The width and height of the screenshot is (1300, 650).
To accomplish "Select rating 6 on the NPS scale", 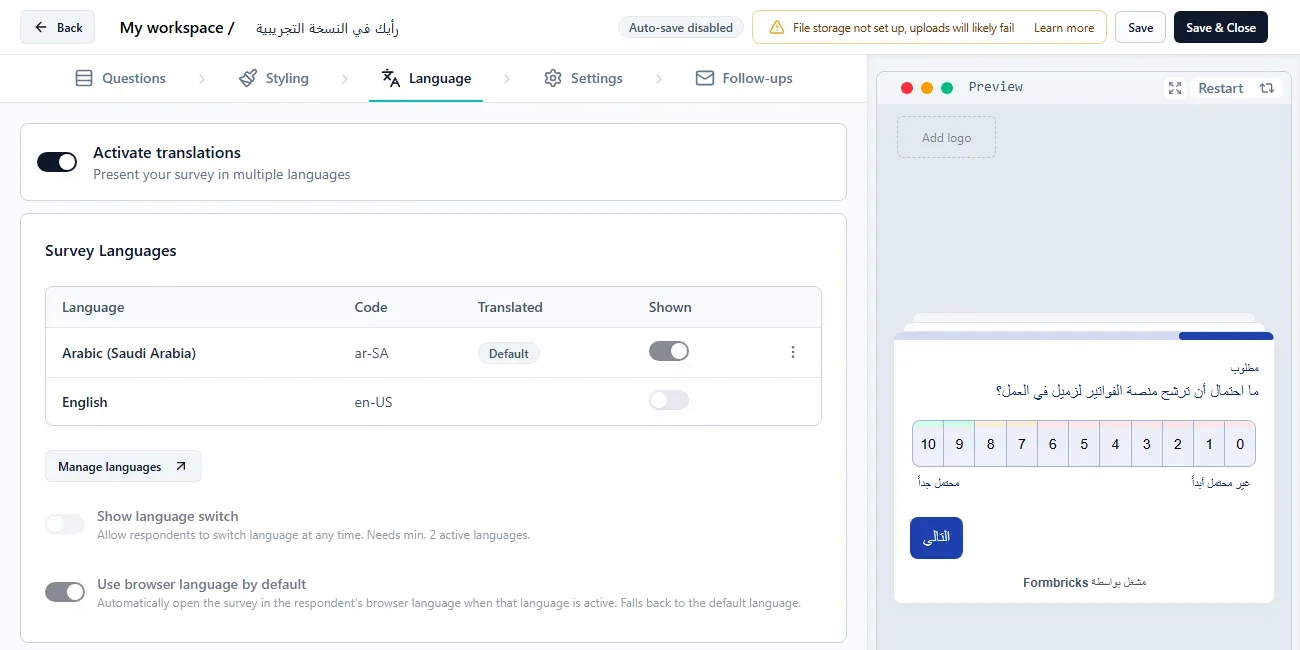I will click(x=1053, y=444).
